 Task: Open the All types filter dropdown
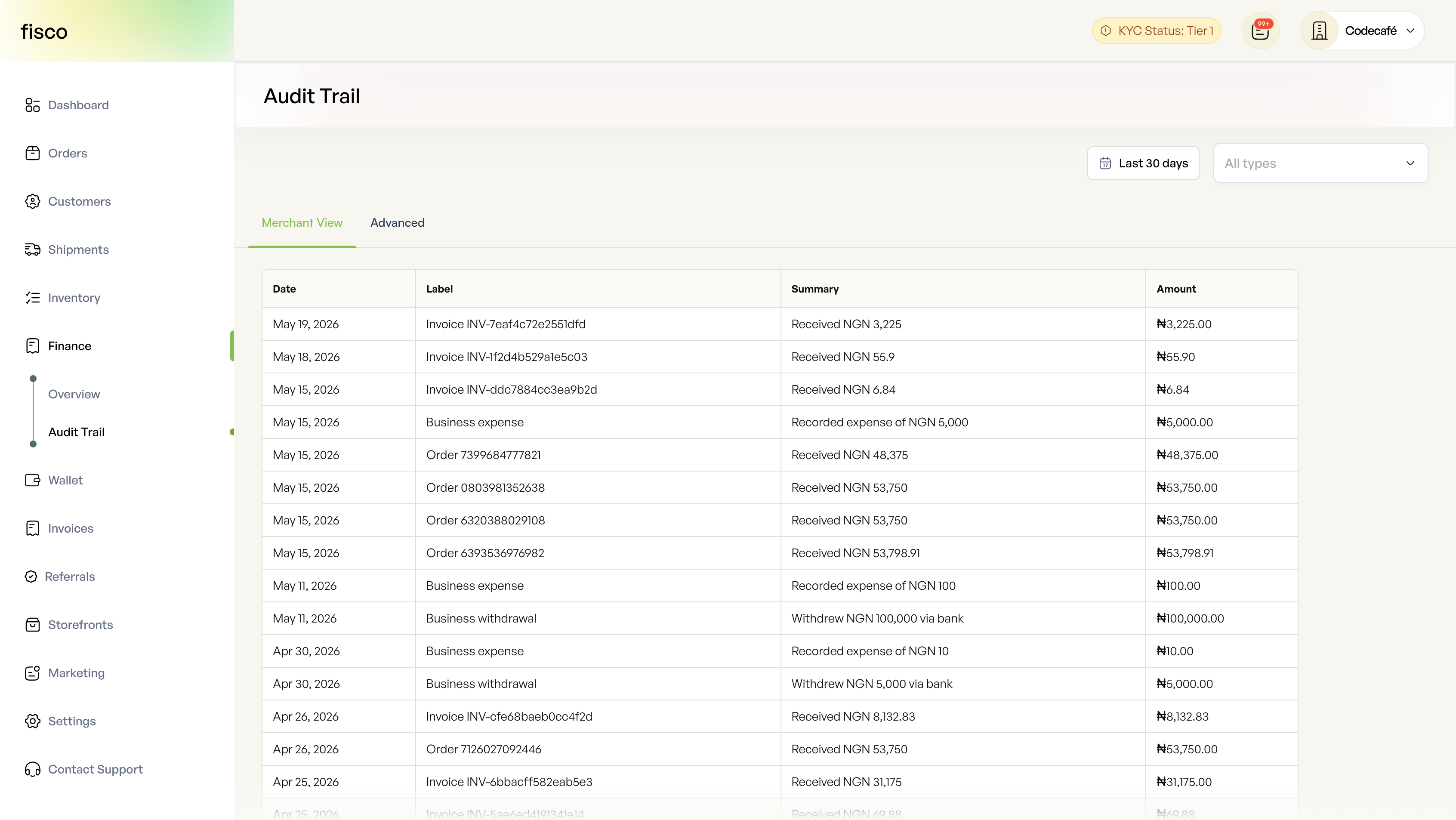point(1320,163)
